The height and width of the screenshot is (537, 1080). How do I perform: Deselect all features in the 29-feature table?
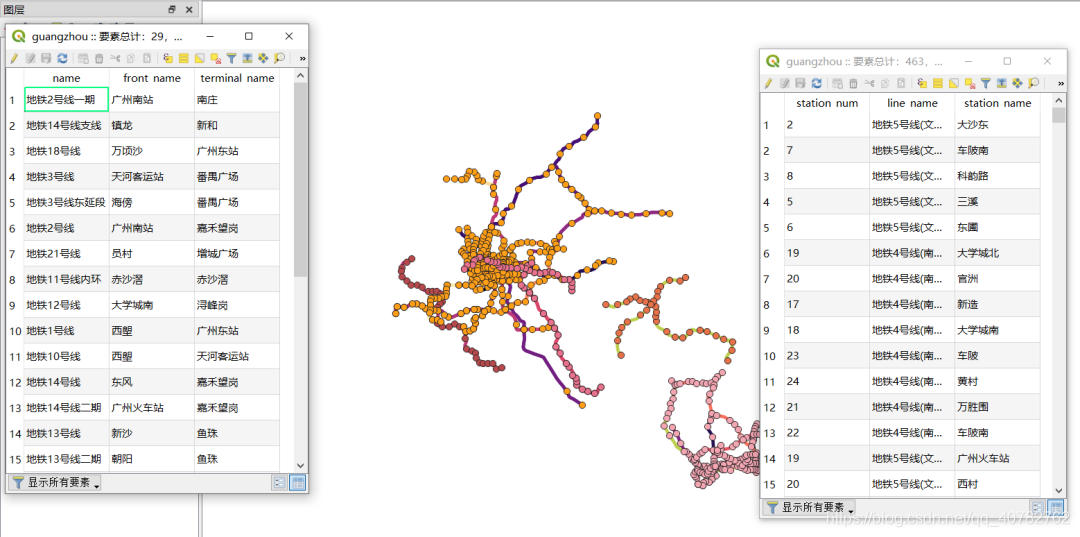pyautogui.click(x=216, y=59)
